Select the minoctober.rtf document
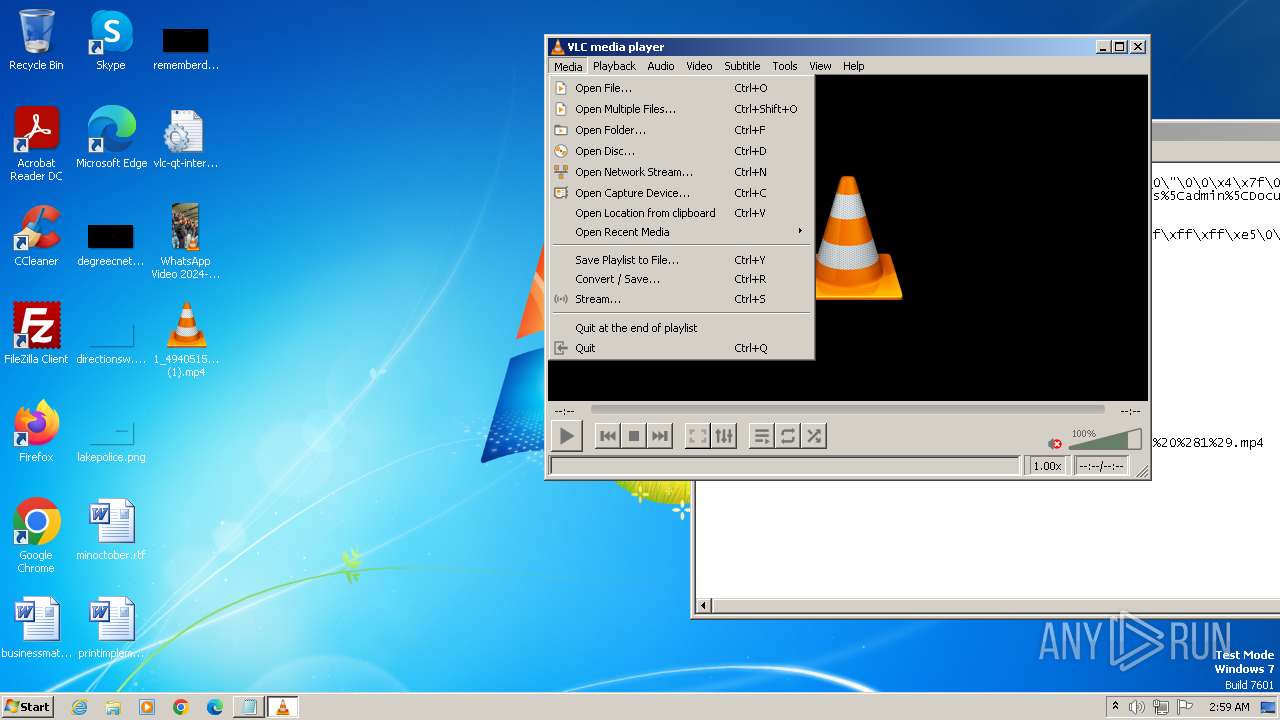The width and height of the screenshot is (1280, 720). click(111, 530)
